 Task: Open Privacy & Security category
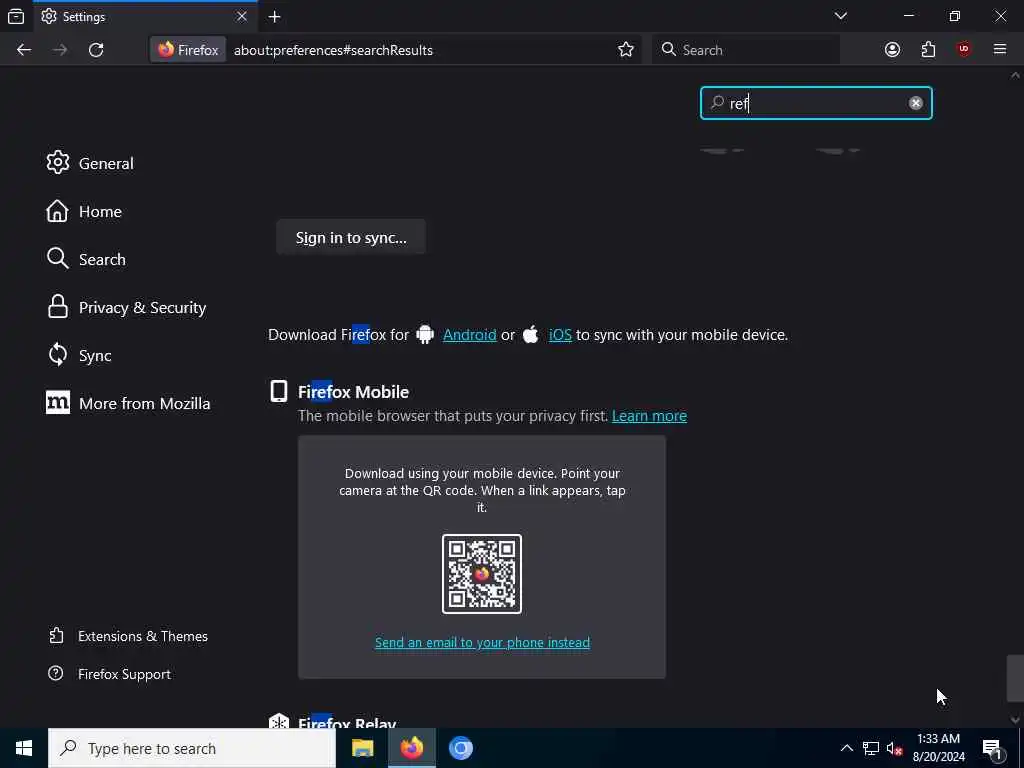click(126, 308)
